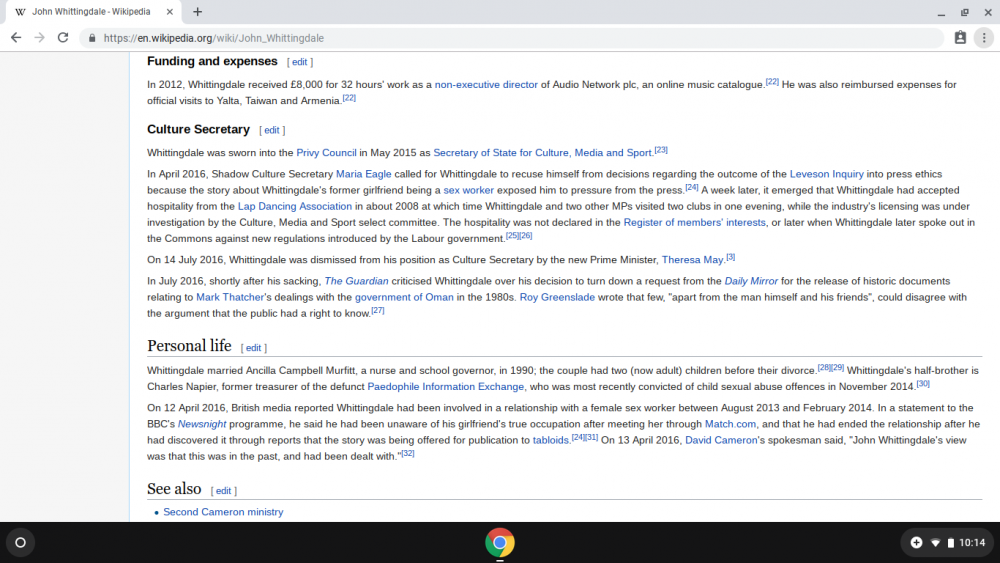Screen dimensions: 1000x563
Task: Open the Maria Eagle link
Action: pyautogui.click(x=364, y=174)
